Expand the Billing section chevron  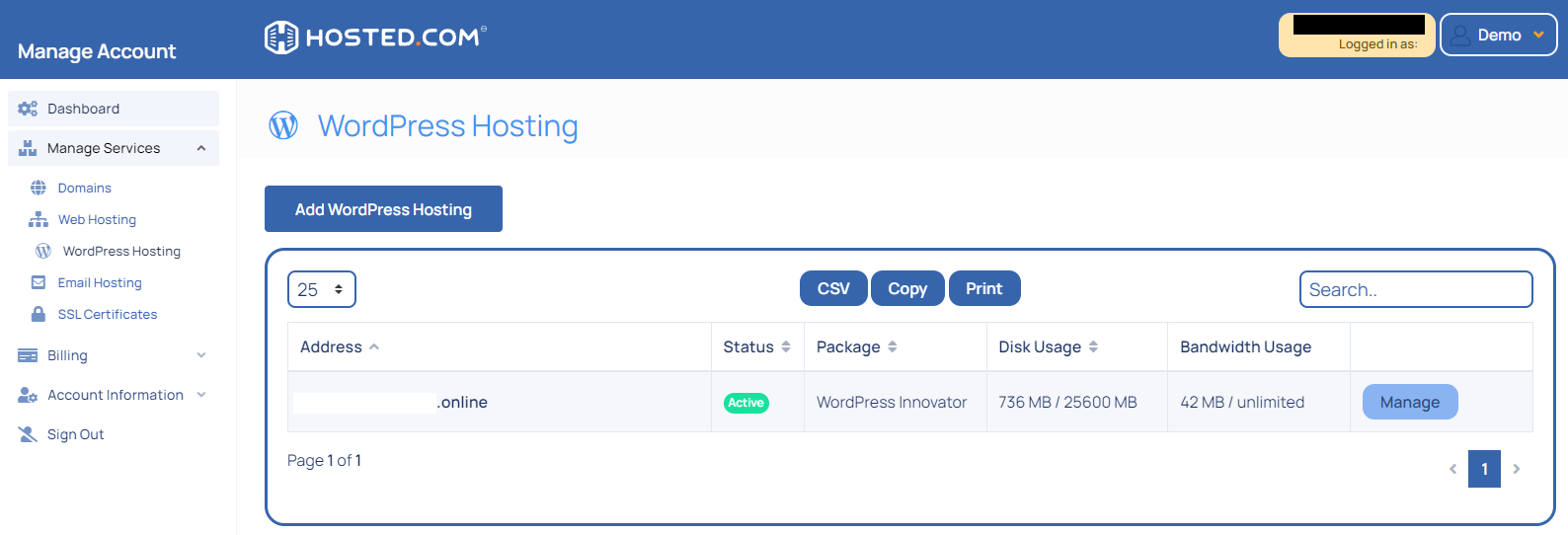point(201,355)
